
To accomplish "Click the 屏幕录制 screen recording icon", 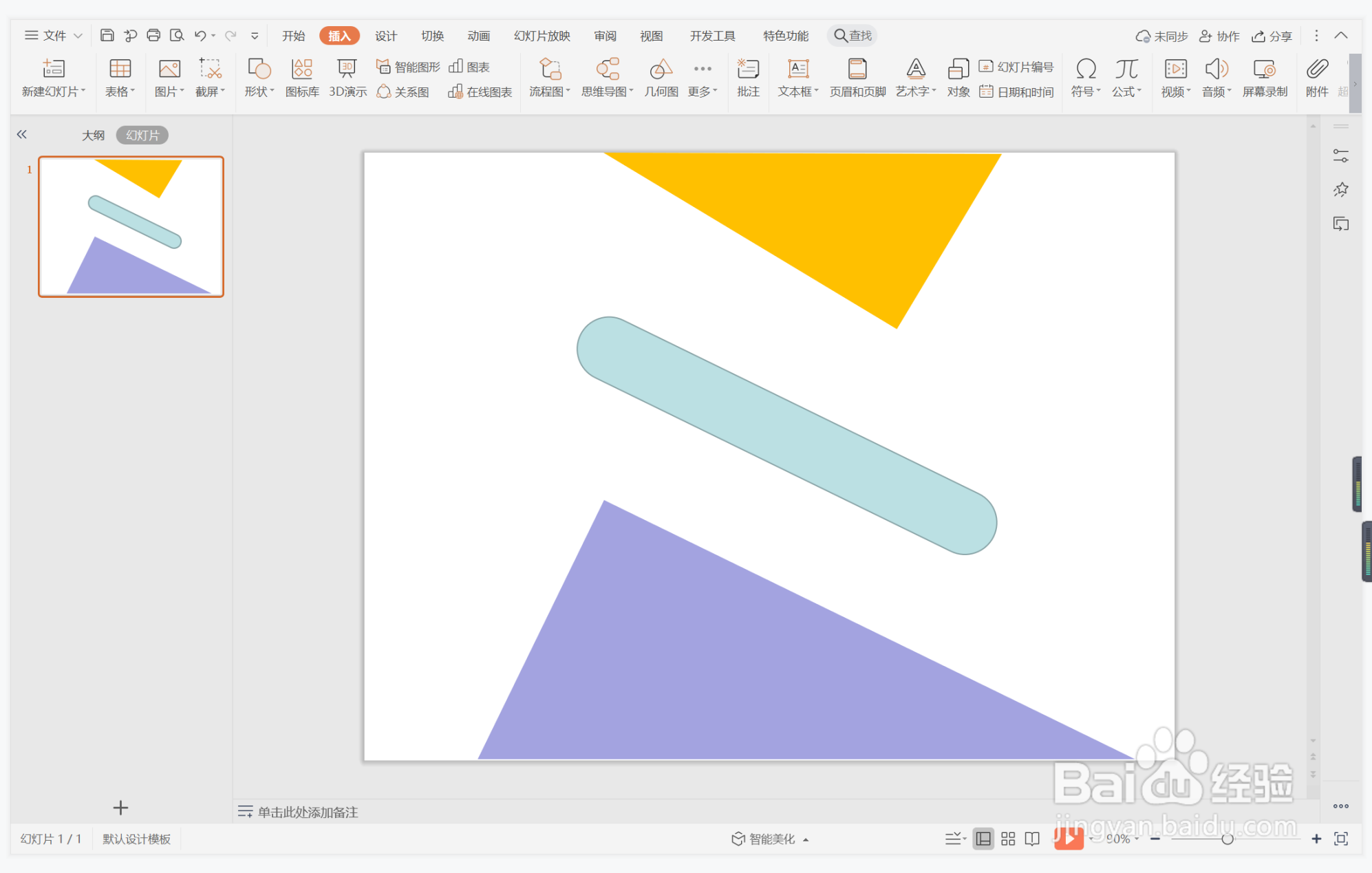I will (x=1264, y=77).
